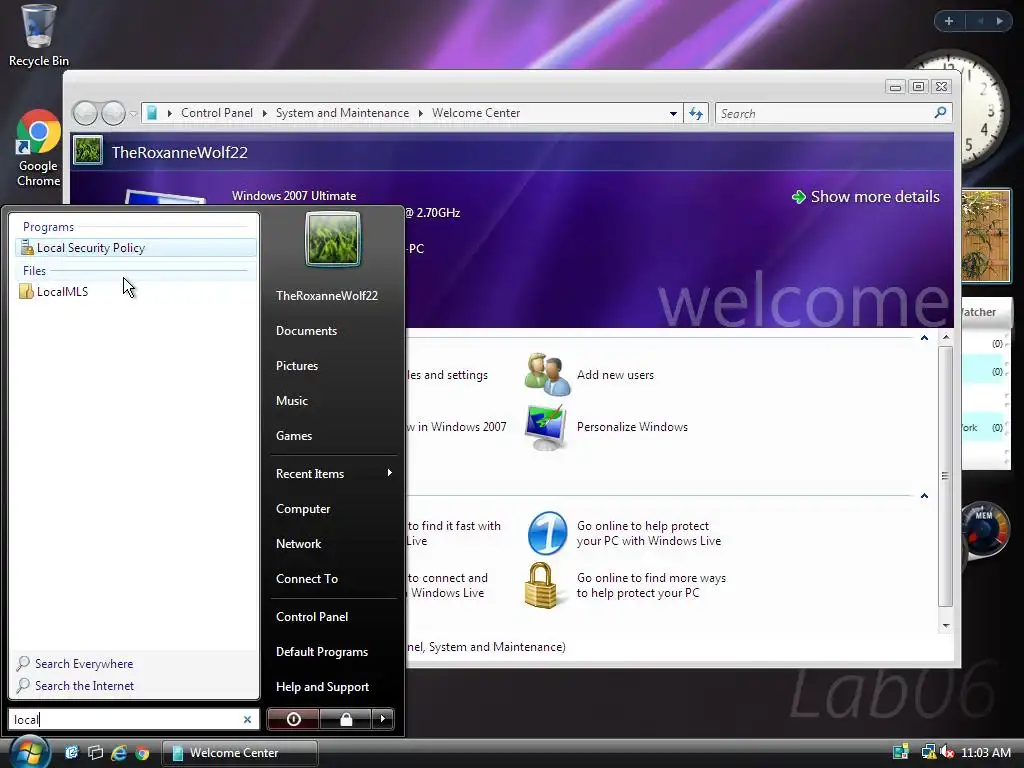This screenshot has width=1024, height=768.
Task: Click Control Panel in address breadcrumb
Action: (217, 113)
